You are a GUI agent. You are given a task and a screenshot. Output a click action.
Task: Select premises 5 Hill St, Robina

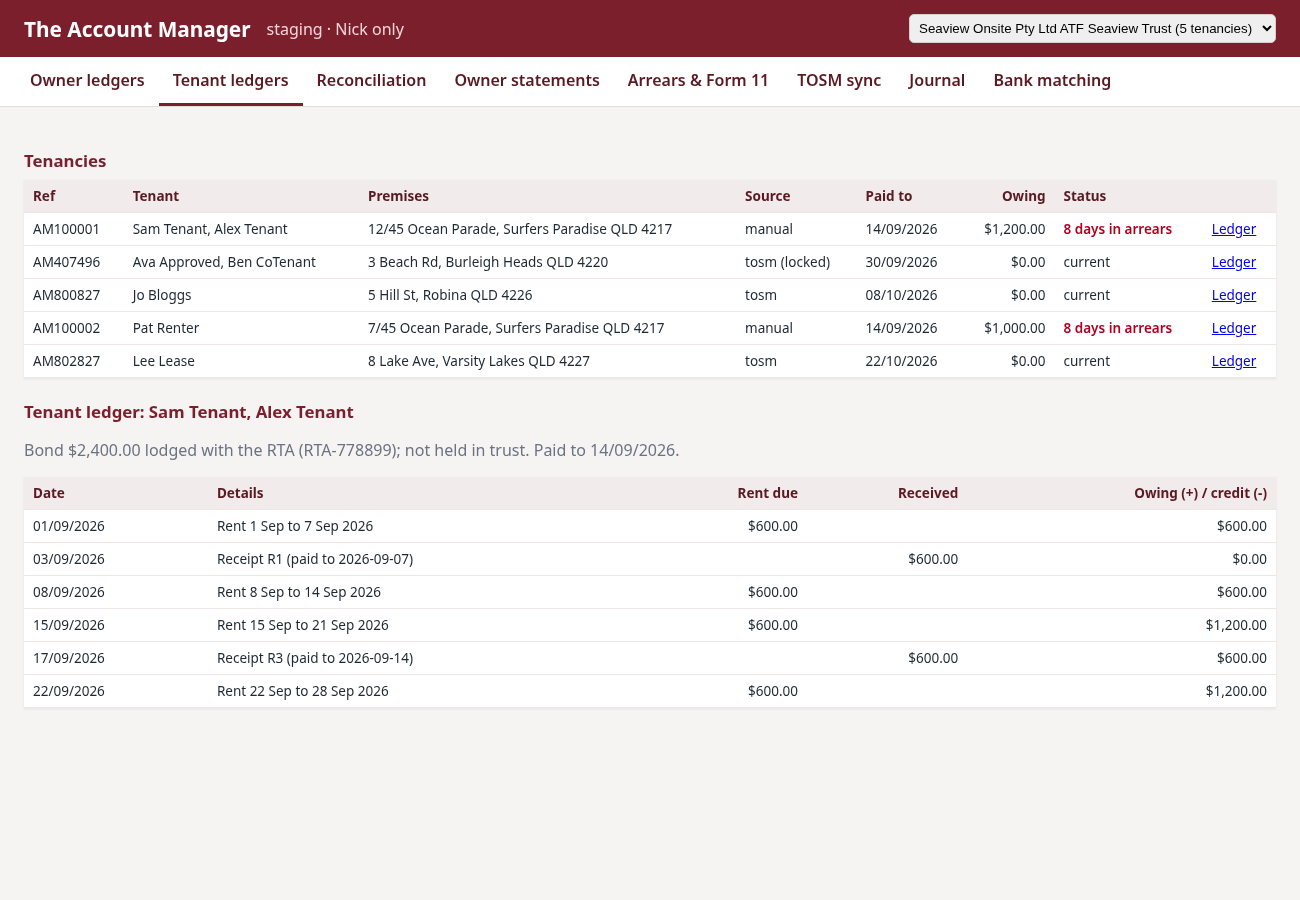[x=450, y=295]
